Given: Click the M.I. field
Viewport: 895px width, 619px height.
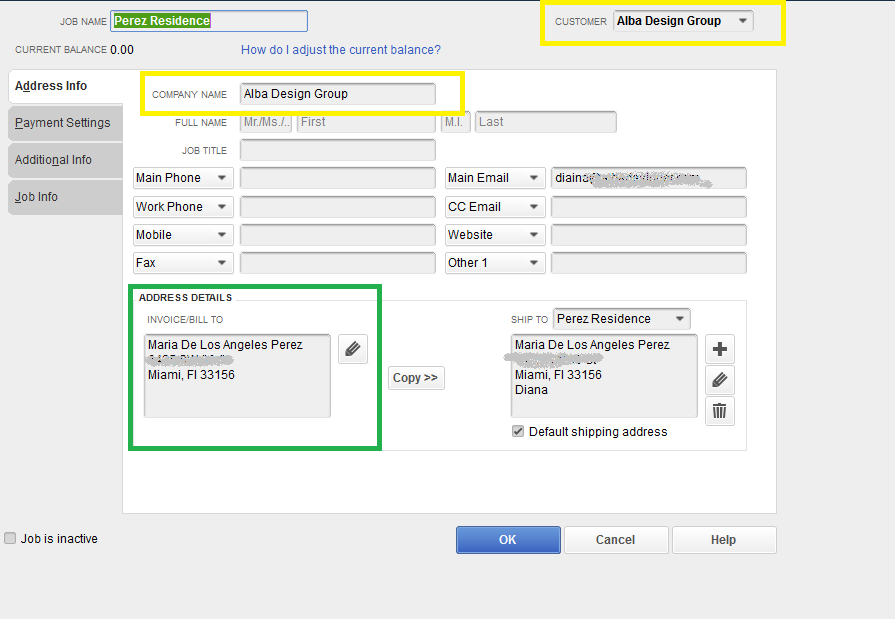Looking at the screenshot, I should (x=455, y=122).
